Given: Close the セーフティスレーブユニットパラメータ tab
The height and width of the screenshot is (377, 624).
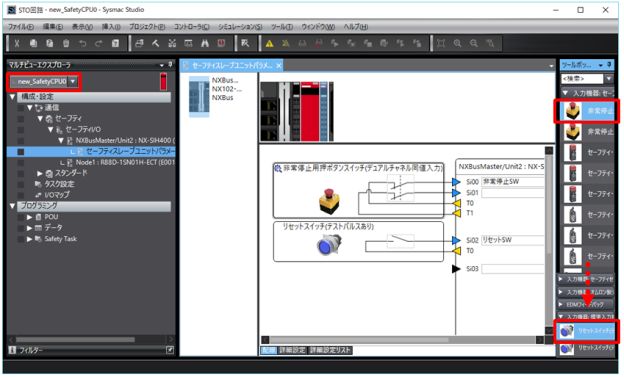Looking at the screenshot, I should pyautogui.click(x=279, y=66).
